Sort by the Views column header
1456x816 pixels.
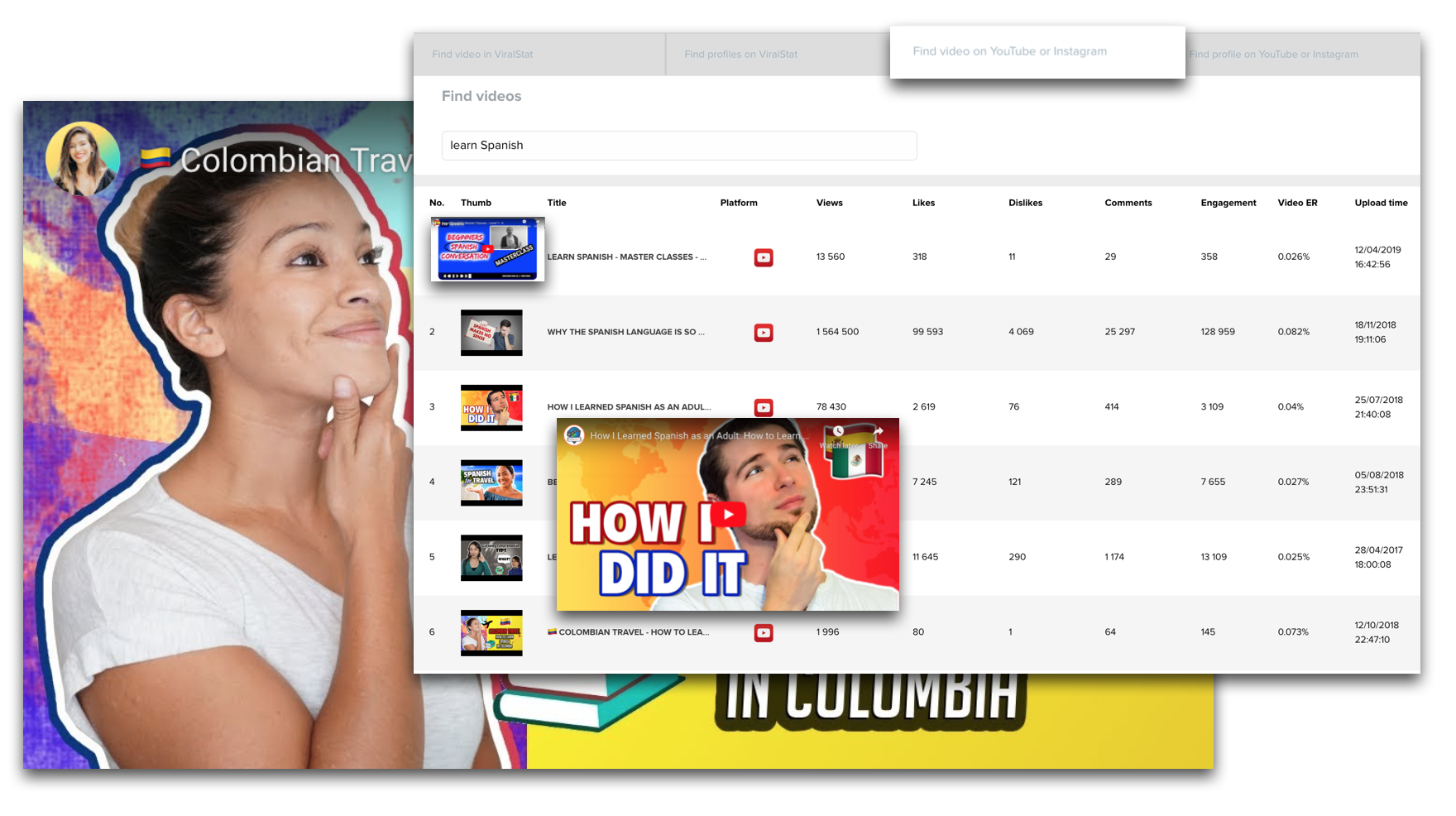(829, 203)
